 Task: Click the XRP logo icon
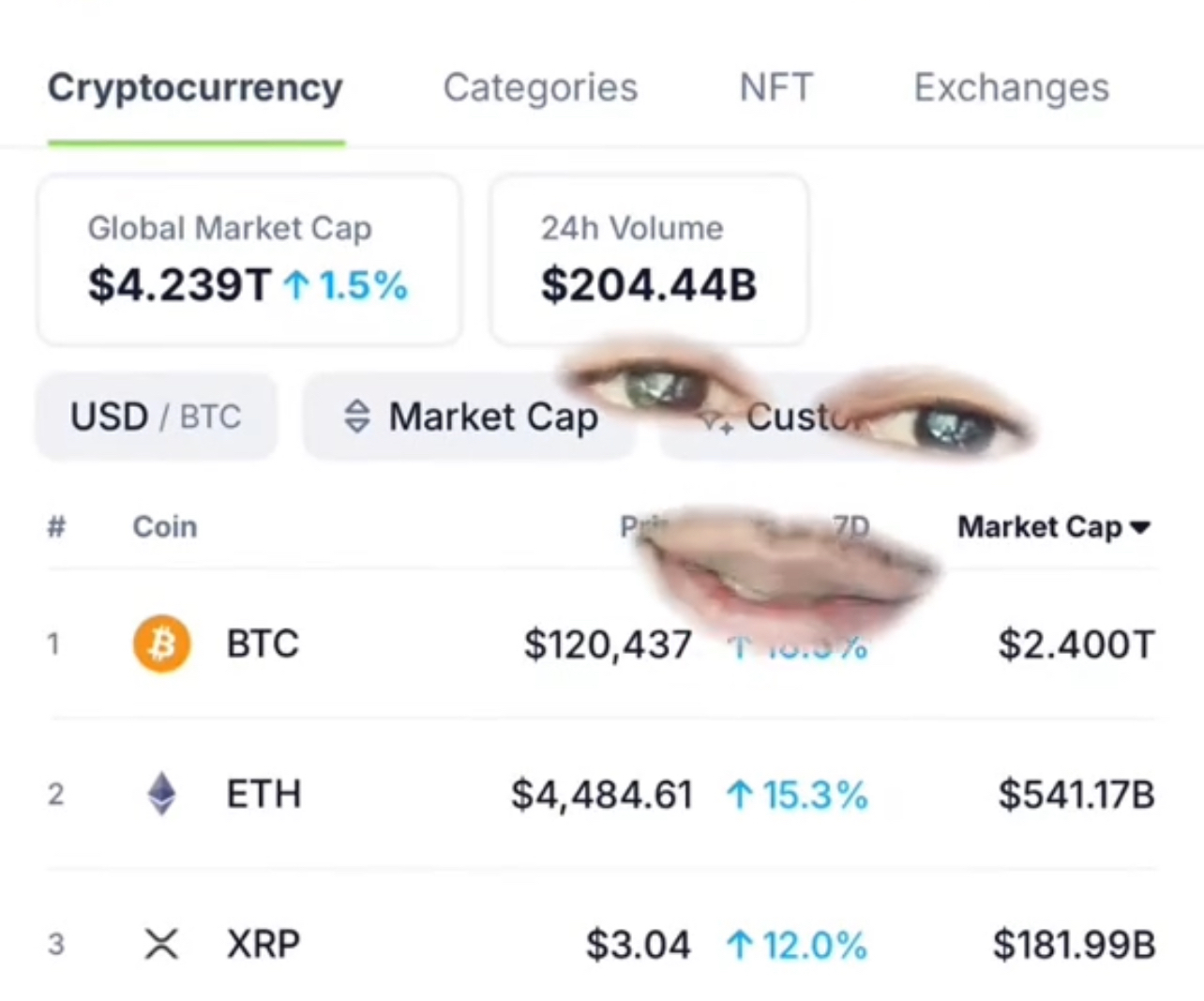[x=161, y=944]
